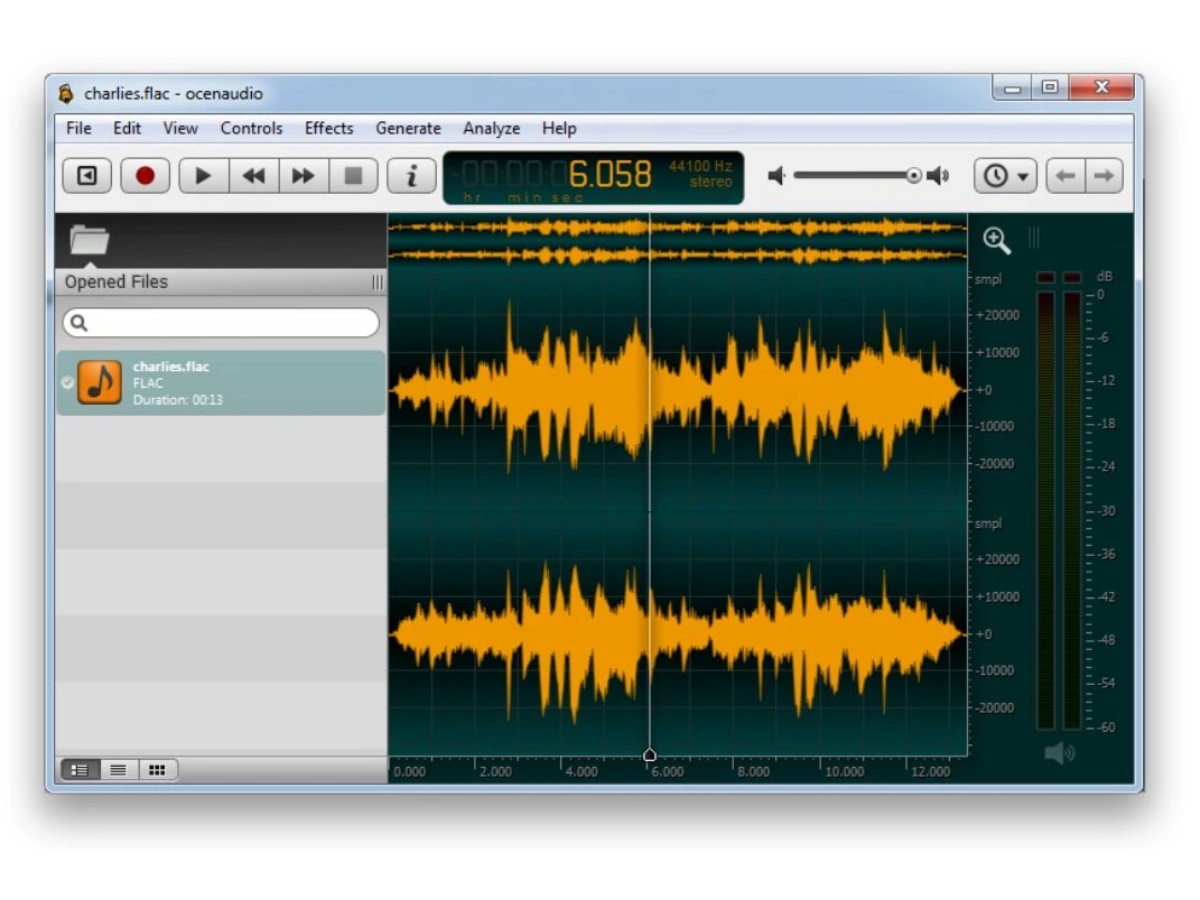Open file properties with the info button
Image resolution: width=1200 pixels, height=900 pixels.
[x=411, y=176]
